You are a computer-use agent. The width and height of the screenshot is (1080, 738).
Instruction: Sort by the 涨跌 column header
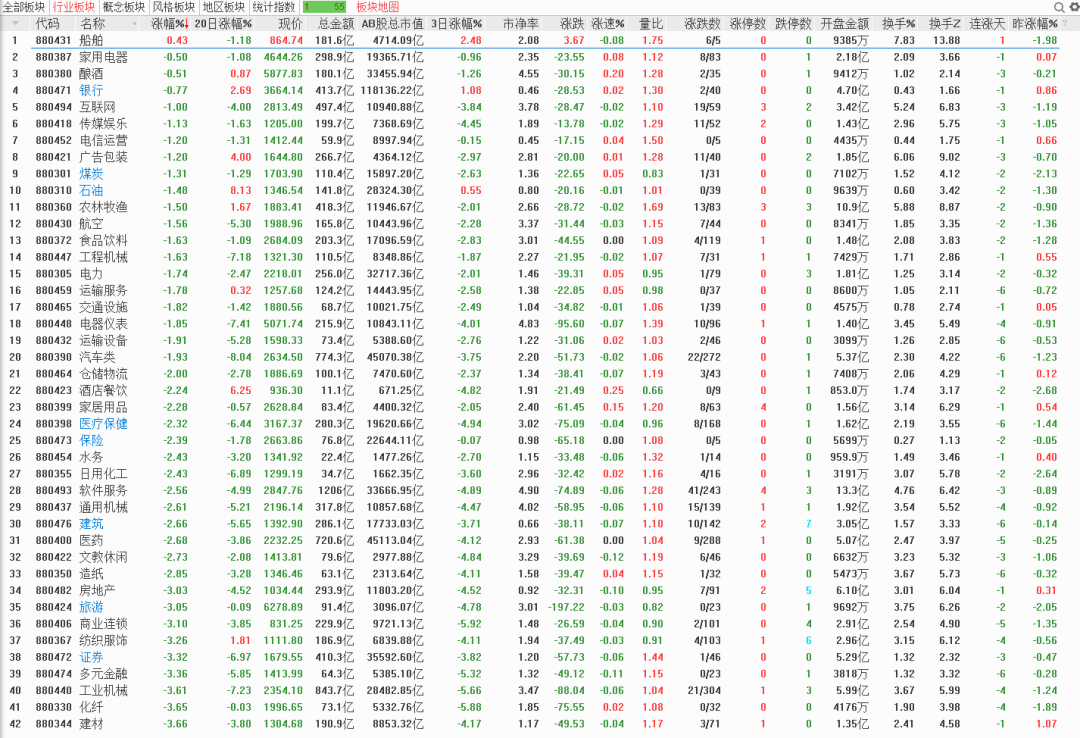[x=572, y=23]
